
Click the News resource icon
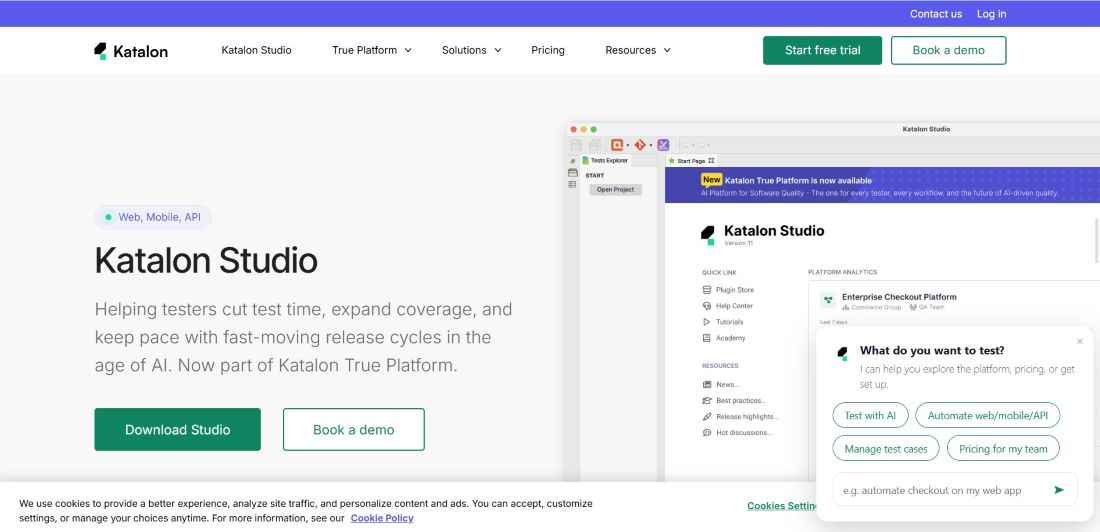(x=706, y=385)
